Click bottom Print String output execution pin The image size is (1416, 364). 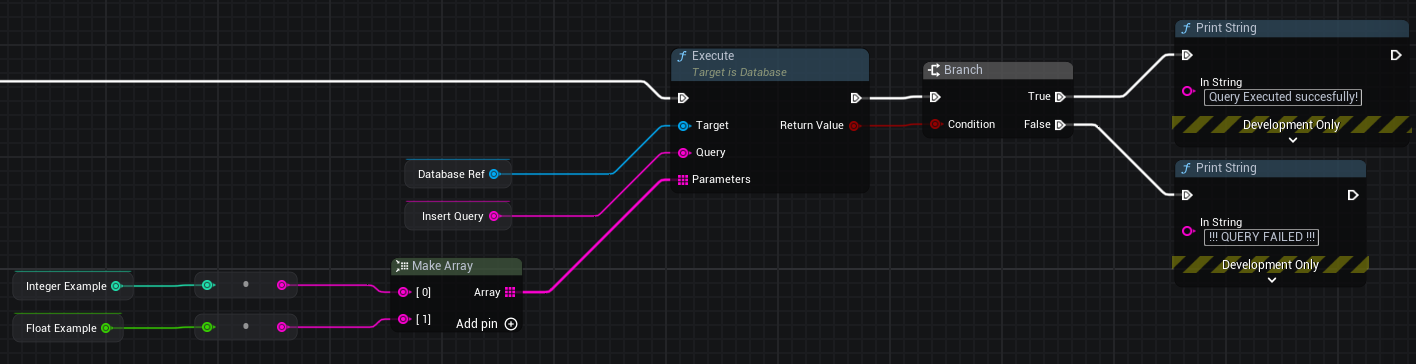(x=1353, y=195)
